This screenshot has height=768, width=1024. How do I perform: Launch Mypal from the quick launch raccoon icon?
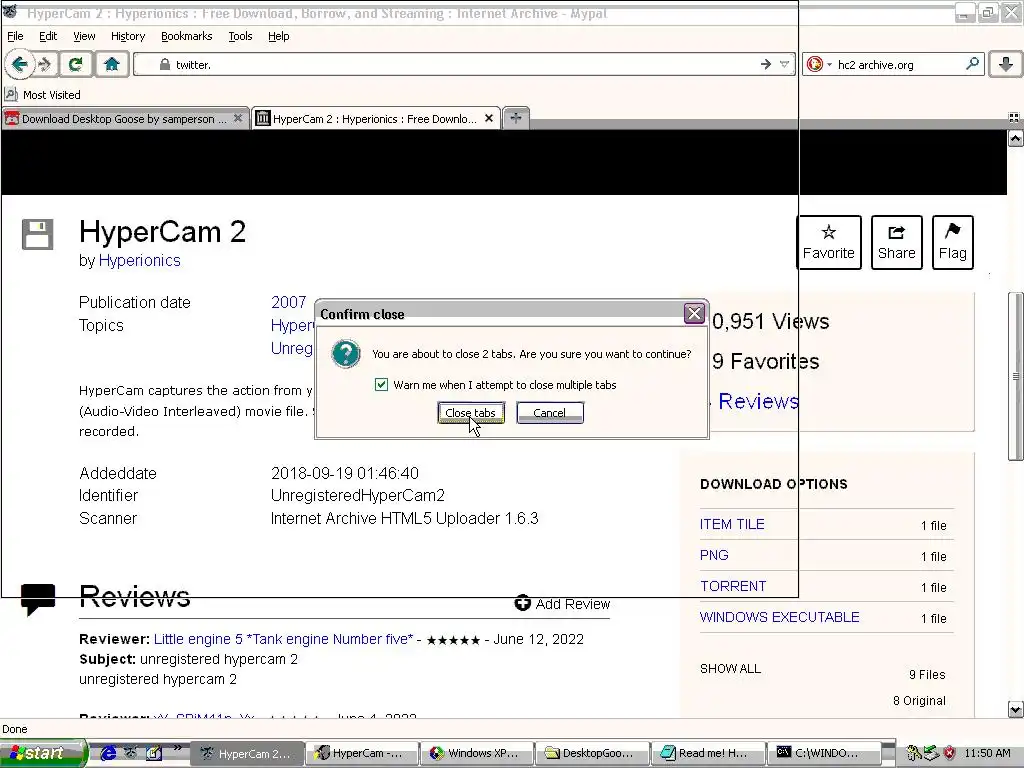pos(131,753)
